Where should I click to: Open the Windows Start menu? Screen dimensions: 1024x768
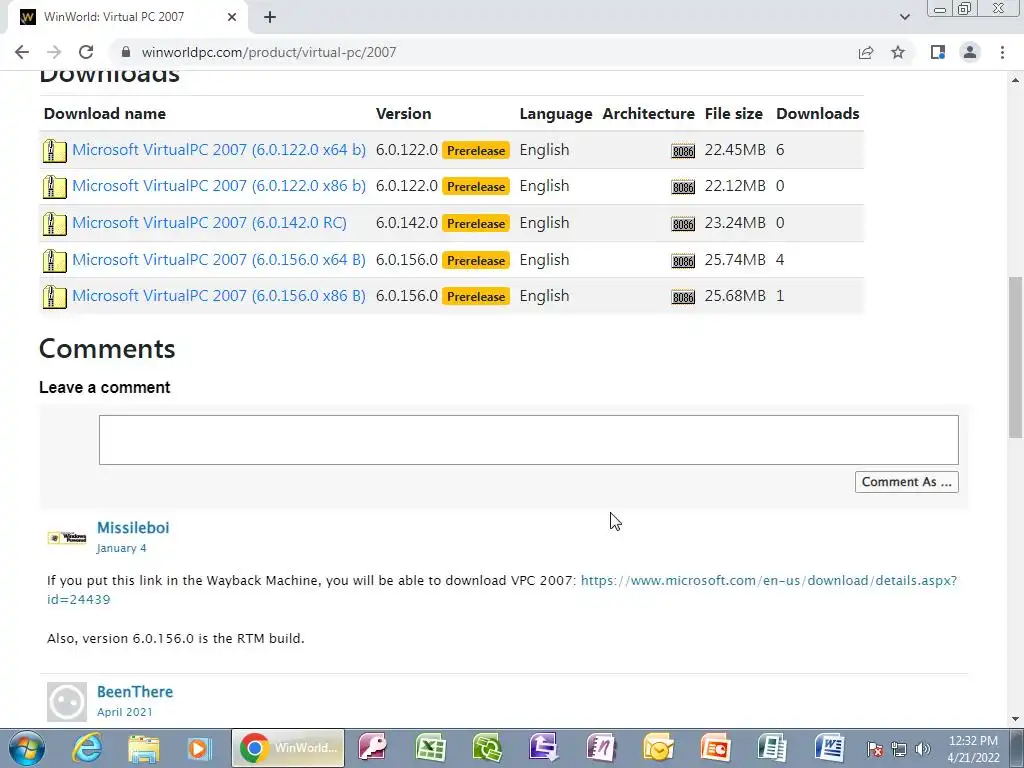(26, 748)
